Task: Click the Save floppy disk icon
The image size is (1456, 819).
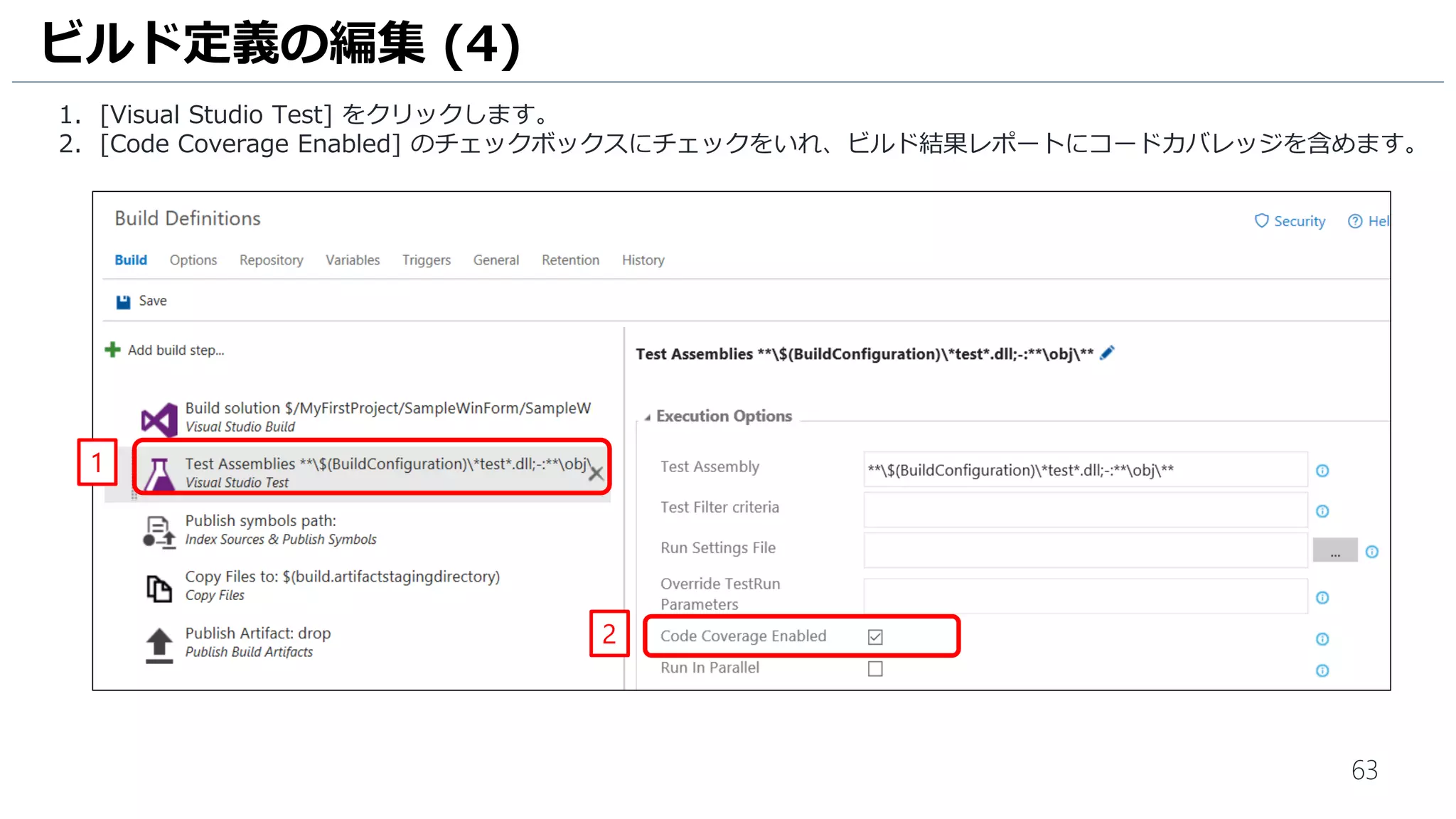Action: point(123,301)
